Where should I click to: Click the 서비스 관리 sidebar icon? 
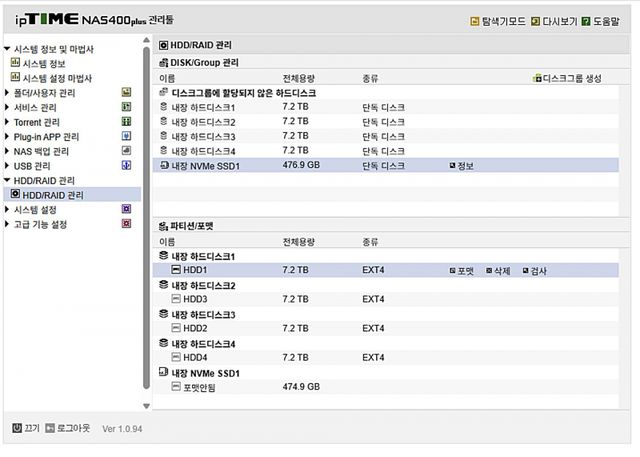[x=126, y=107]
